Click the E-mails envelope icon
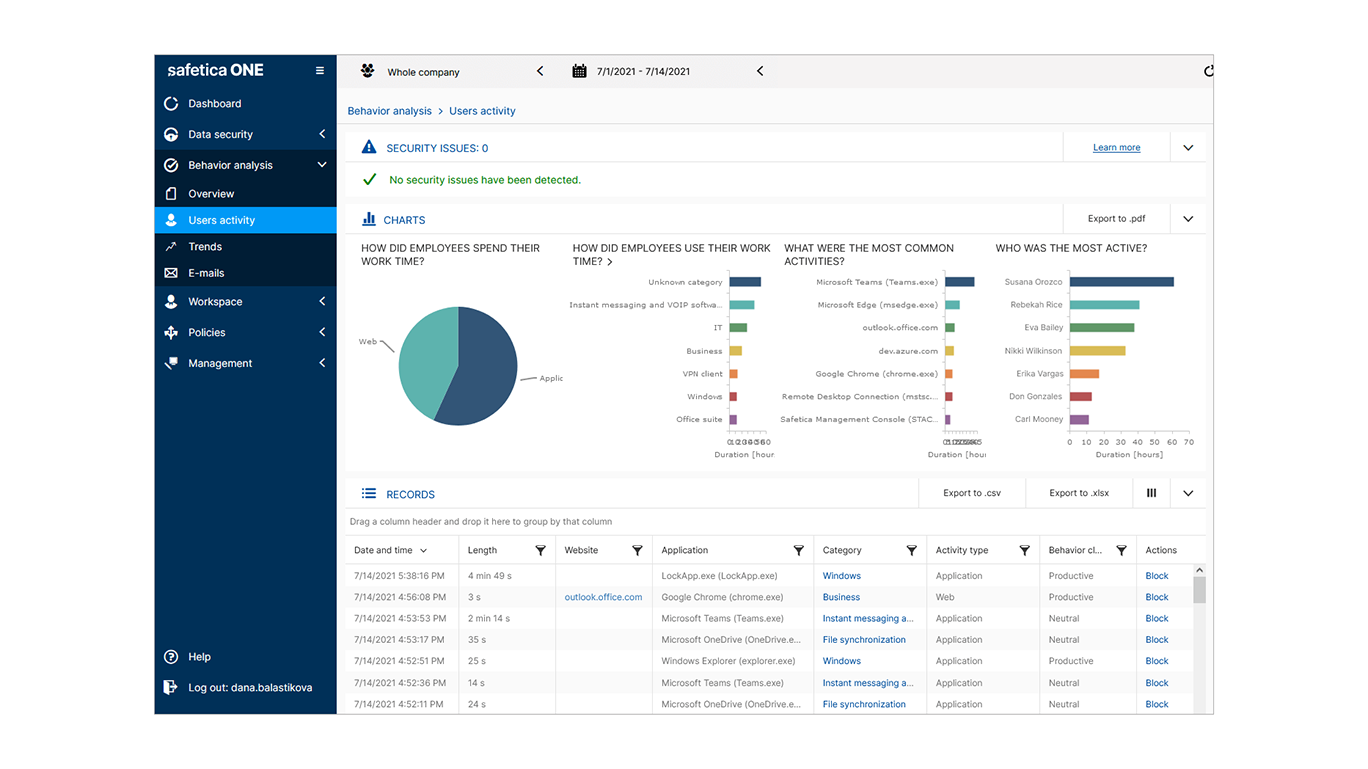The width and height of the screenshot is (1368, 769). pyautogui.click(x=171, y=273)
